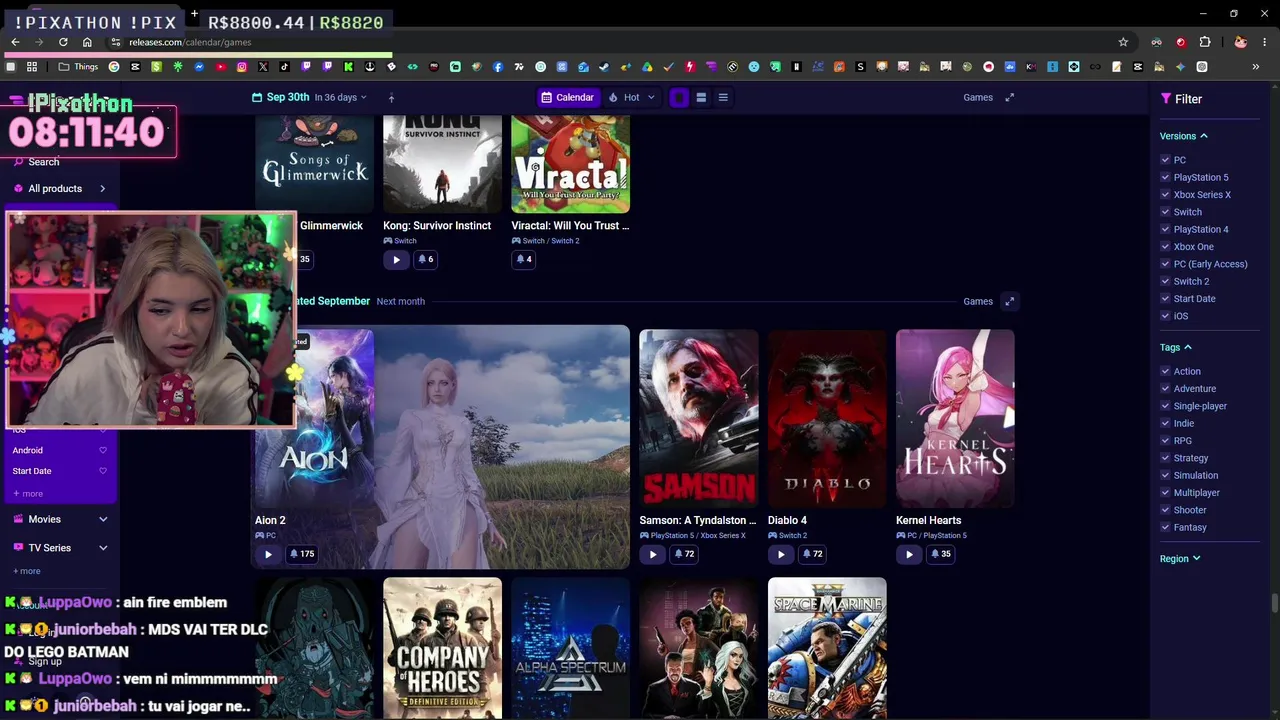1280x720 pixels.
Task: Switch to the grid card view icon
Action: tap(679, 97)
